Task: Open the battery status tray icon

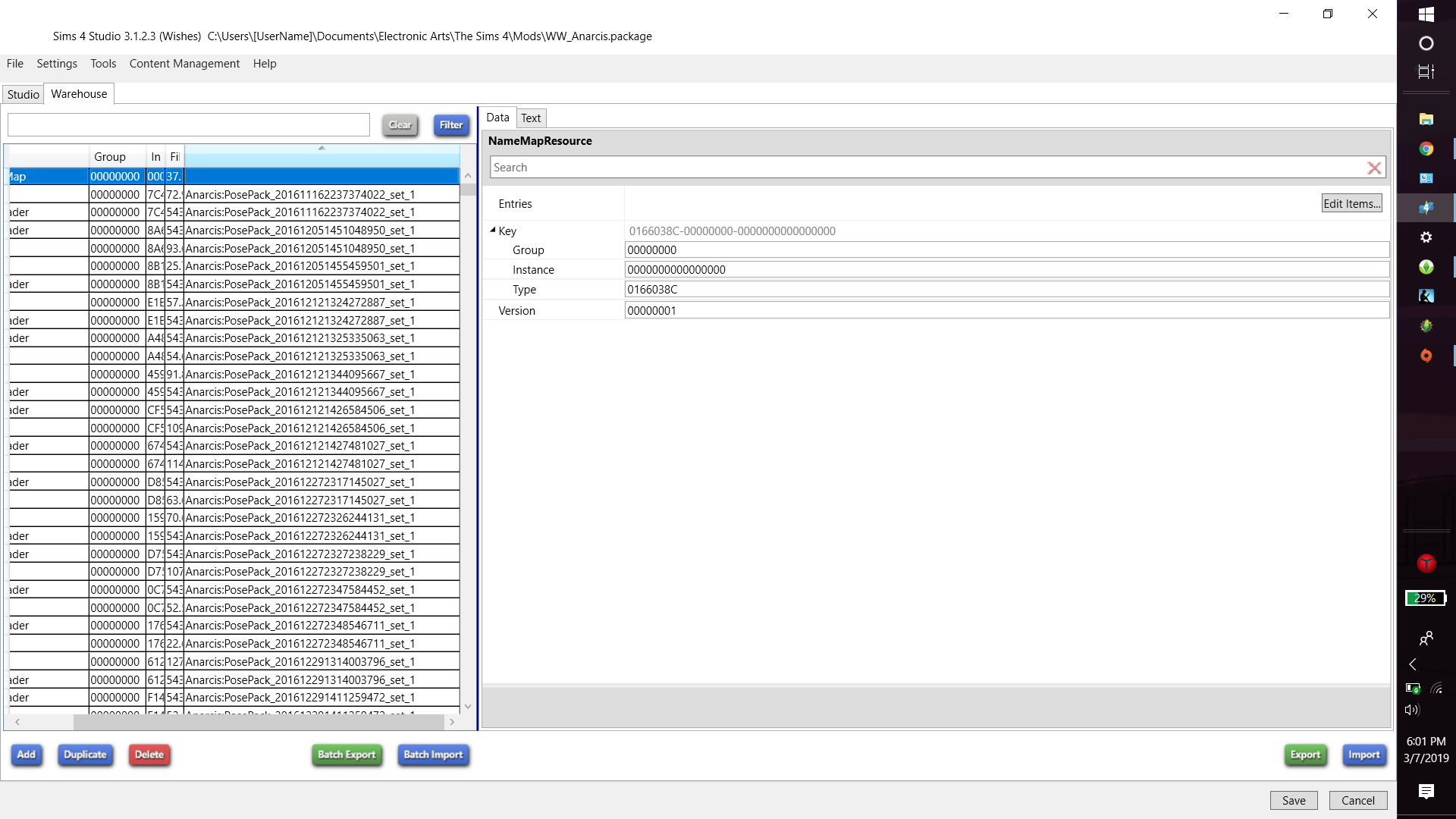Action: coord(1413,689)
